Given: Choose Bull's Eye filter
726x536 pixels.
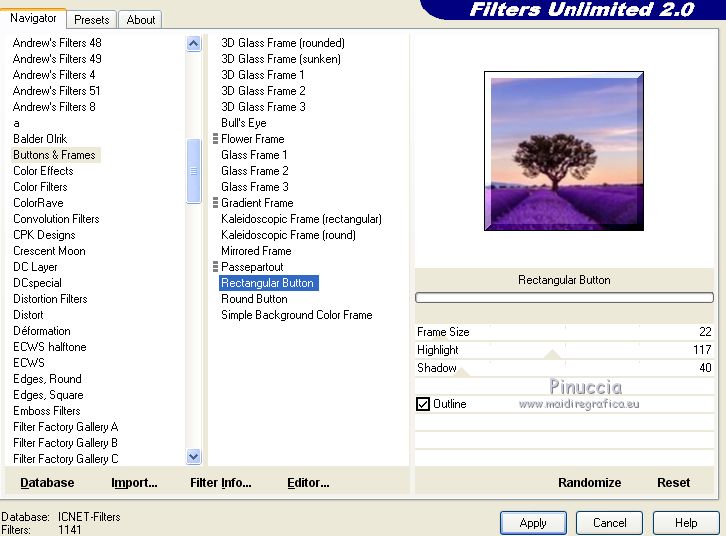Looking at the screenshot, I should pos(244,123).
